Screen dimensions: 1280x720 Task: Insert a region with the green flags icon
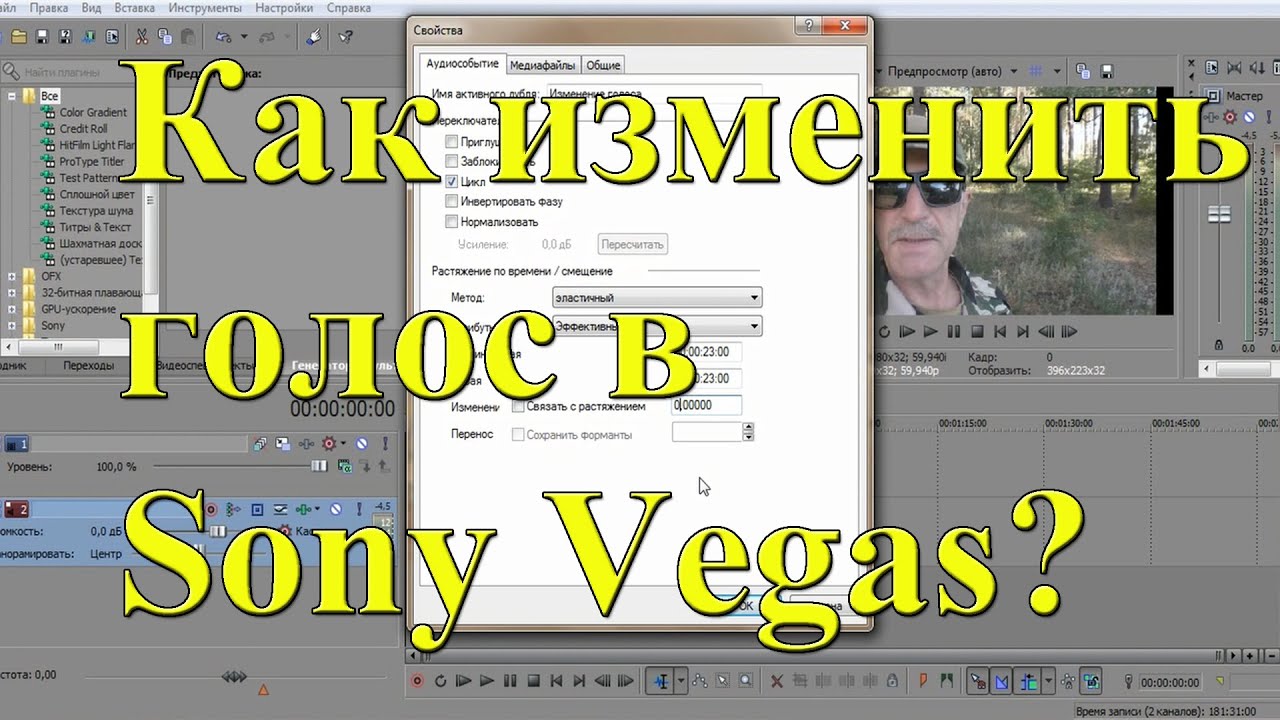tap(946, 681)
